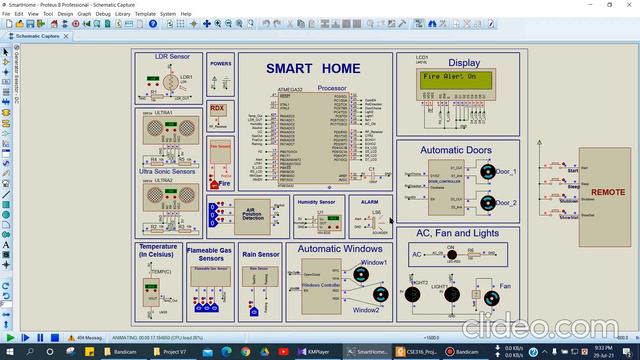This screenshot has width=640, height=360.
Task: Click the Redo arrow in toolbar
Action: pyautogui.click(x=277, y=24)
